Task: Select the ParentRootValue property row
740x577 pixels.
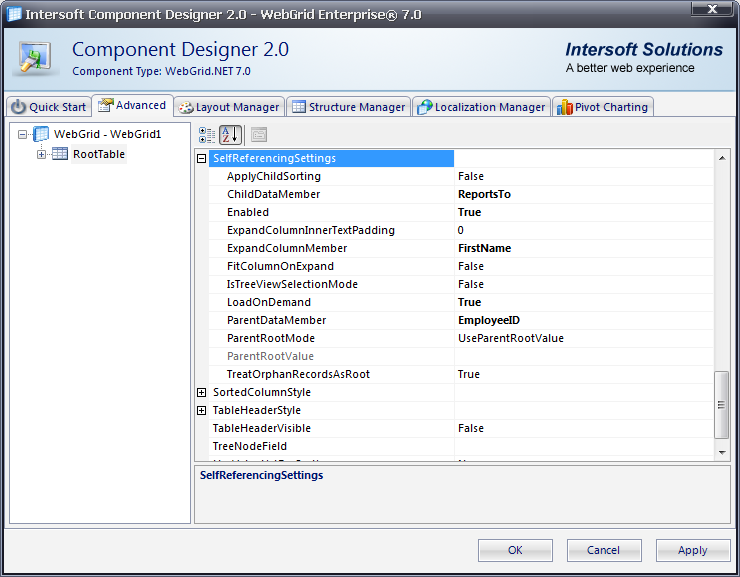Action: pos(461,357)
